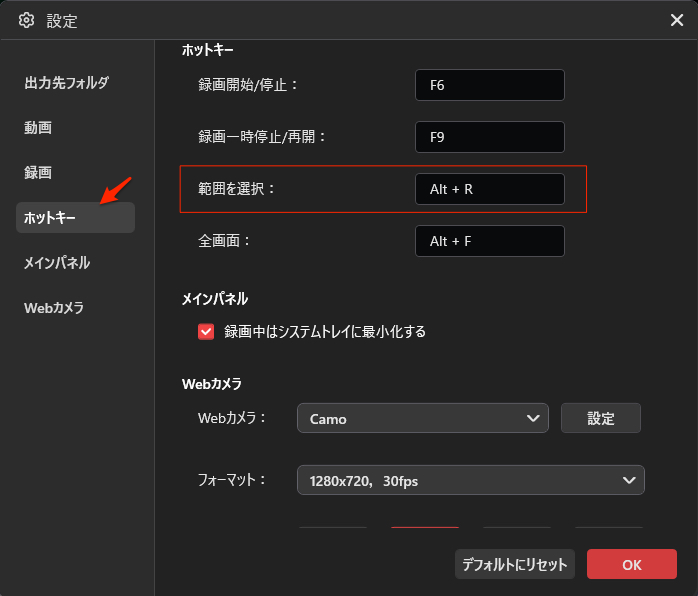Click the chevron arrow on the Camo selector
Viewport: 698px width, 596px height.
533,419
